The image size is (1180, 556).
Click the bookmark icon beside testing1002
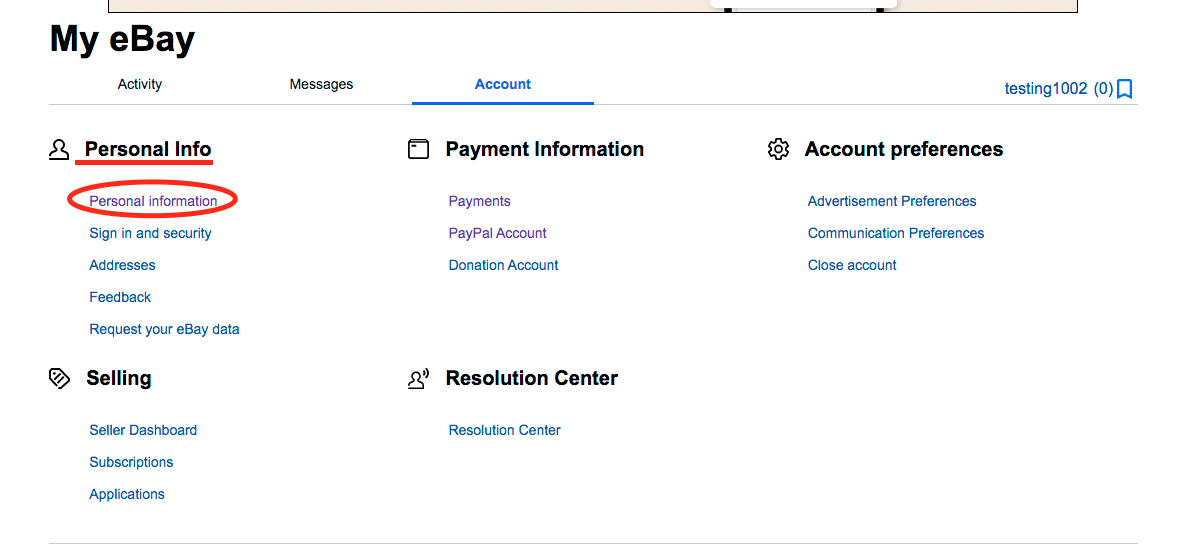[1124, 89]
